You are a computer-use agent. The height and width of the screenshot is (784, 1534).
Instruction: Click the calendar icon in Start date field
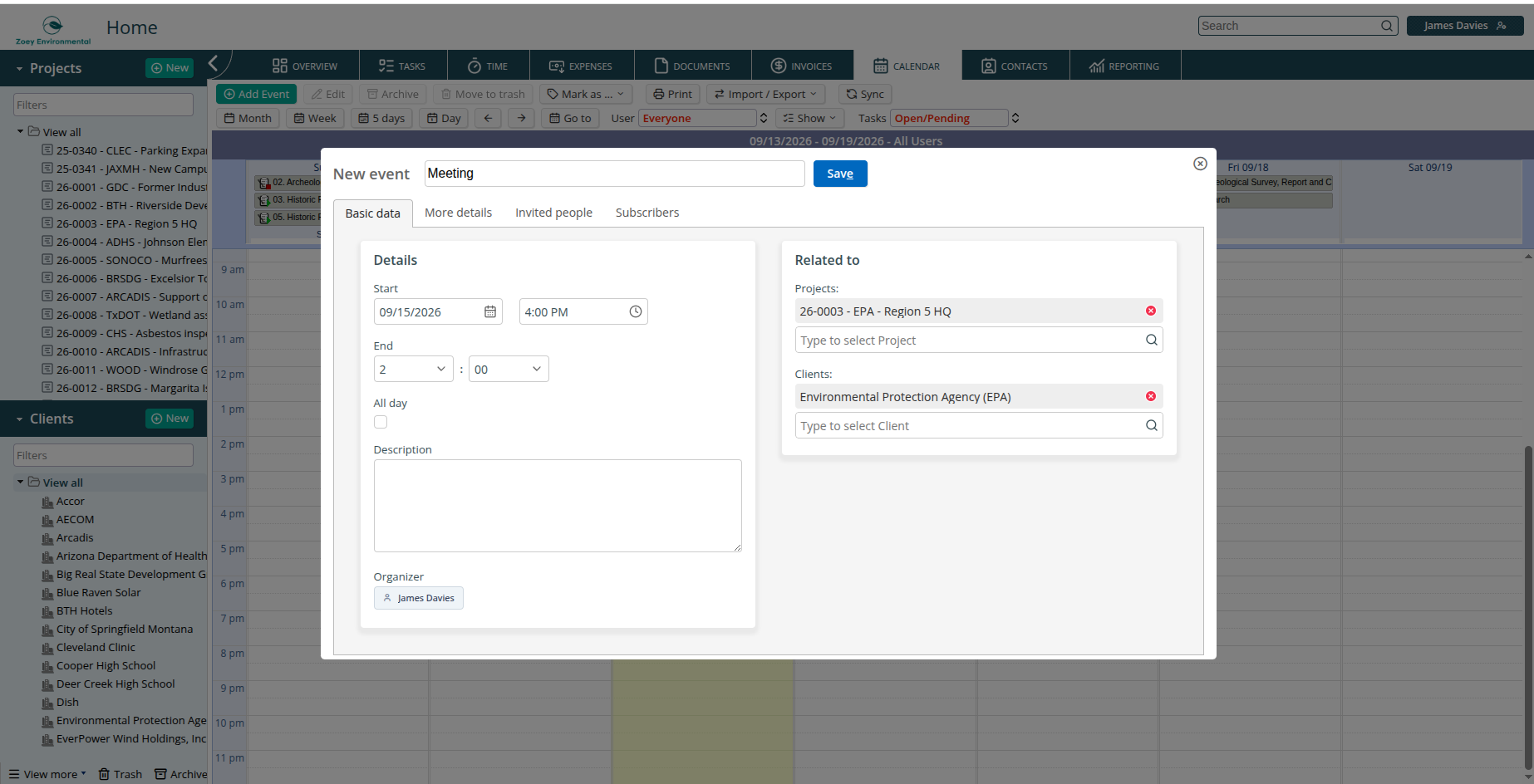click(490, 311)
